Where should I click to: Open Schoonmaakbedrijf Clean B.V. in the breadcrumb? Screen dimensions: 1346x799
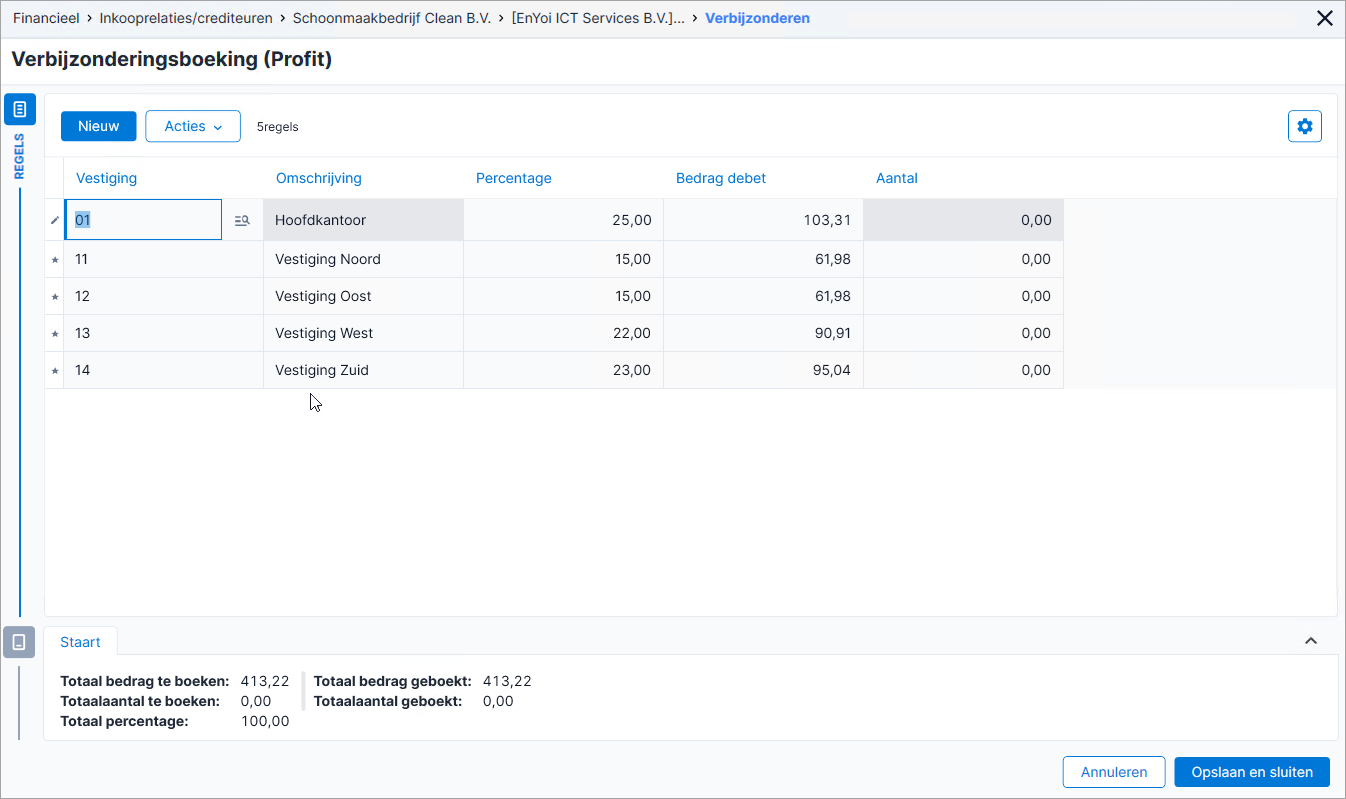[392, 18]
